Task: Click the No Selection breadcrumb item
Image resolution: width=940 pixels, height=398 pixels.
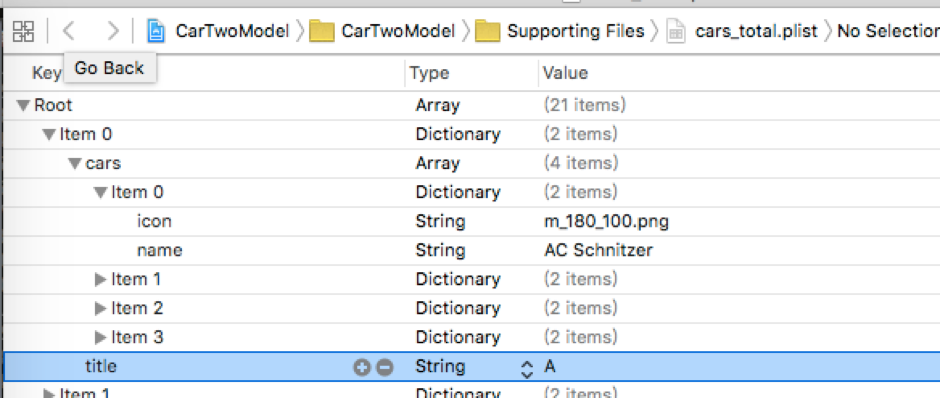Action: point(888,31)
